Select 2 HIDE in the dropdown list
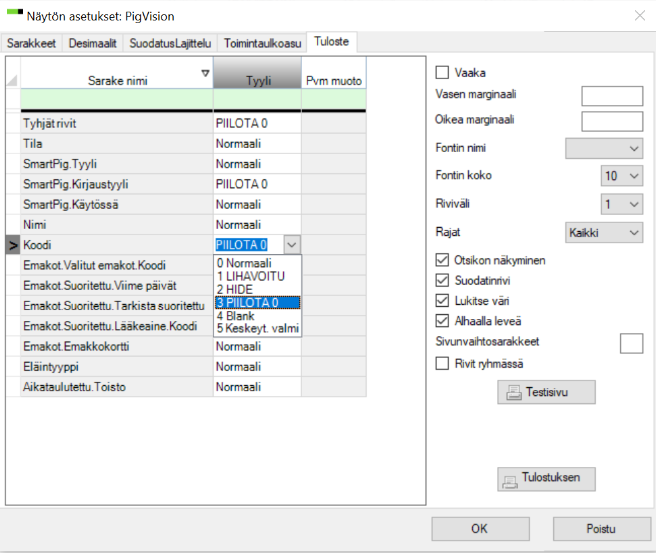The width and height of the screenshot is (656, 553). point(257,289)
